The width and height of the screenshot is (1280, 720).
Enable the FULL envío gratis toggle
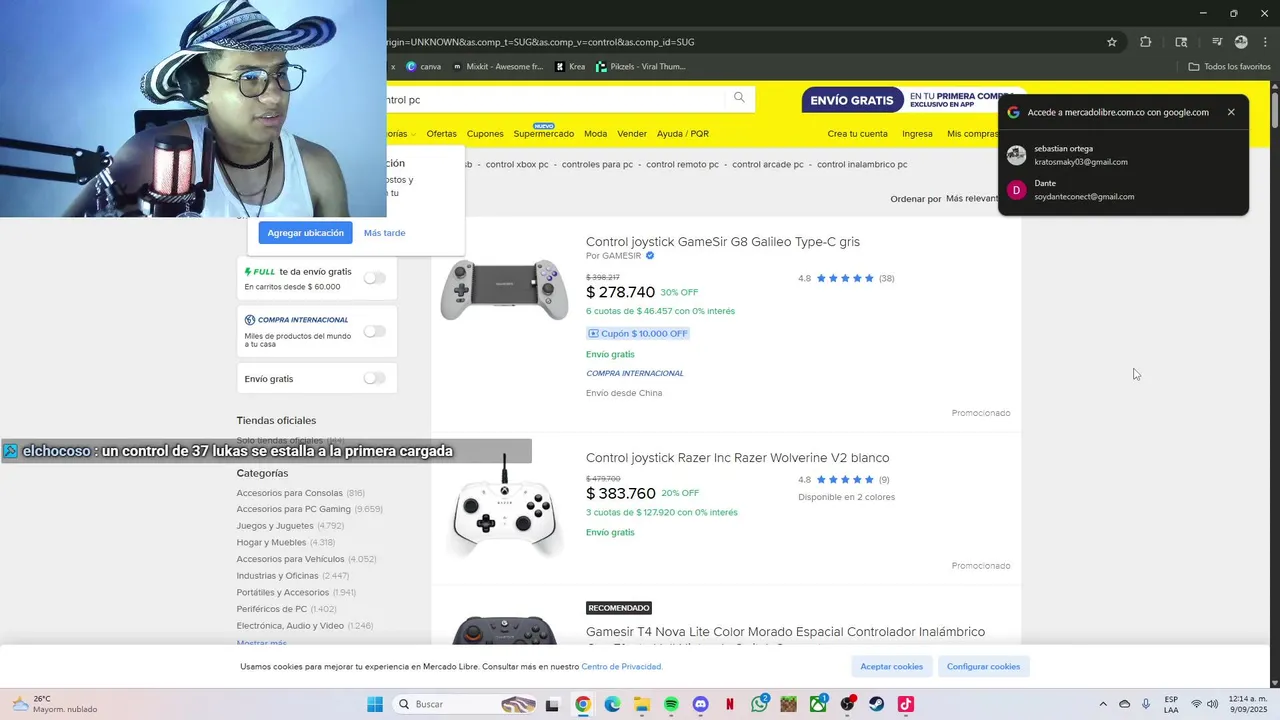(374, 278)
